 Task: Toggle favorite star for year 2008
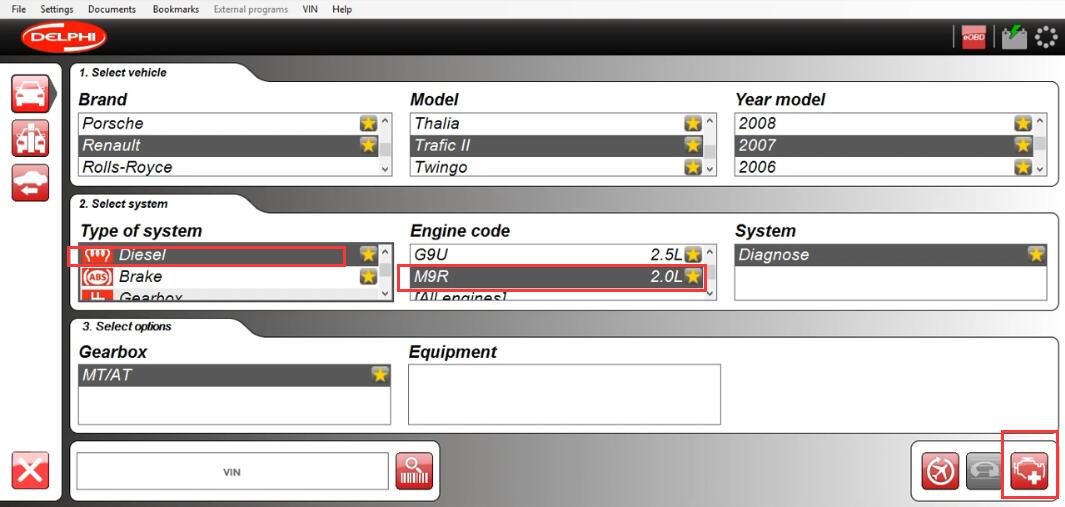pyautogui.click(x=1023, y=124)
